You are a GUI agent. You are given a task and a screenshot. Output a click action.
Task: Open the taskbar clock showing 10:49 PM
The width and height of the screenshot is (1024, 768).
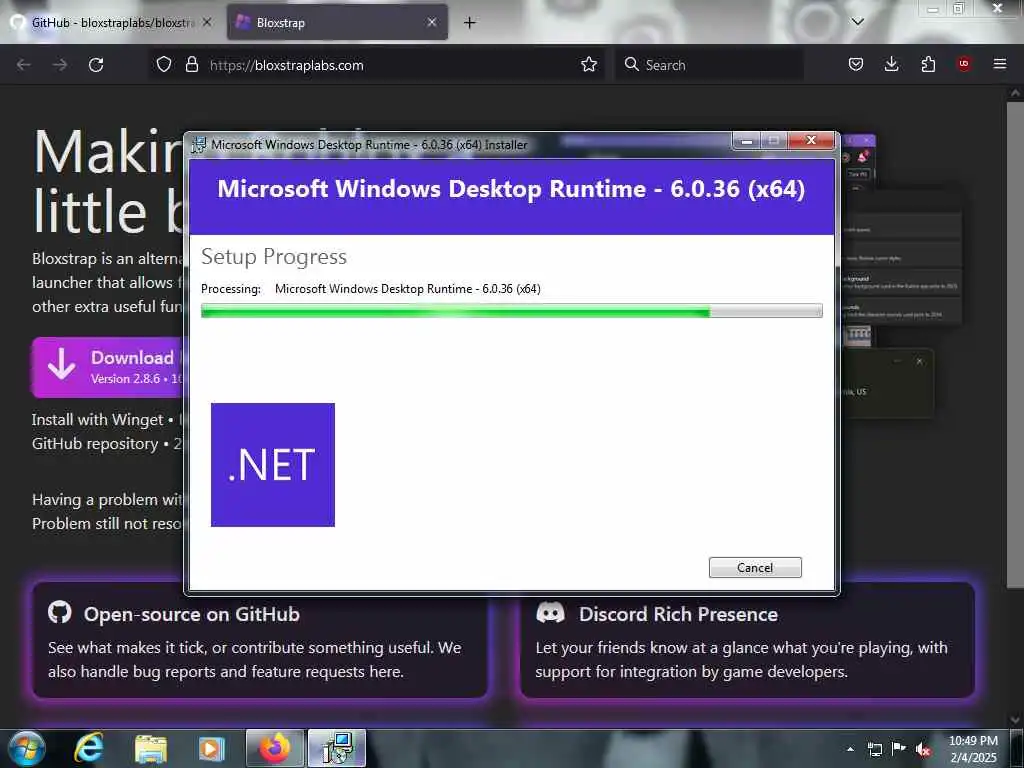click(x=973, y=749)
